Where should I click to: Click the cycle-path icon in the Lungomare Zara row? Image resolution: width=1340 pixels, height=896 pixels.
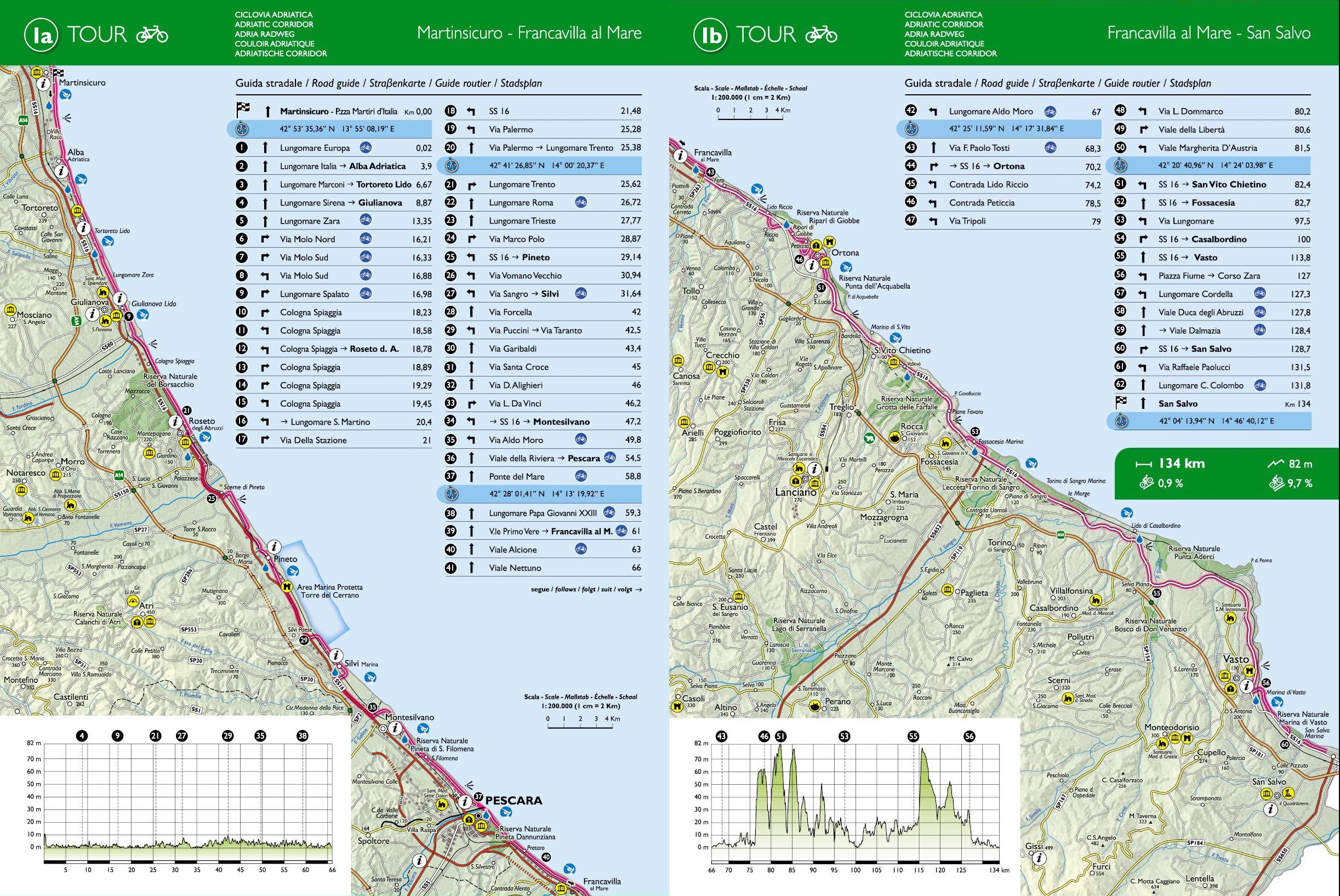click(366, 220)
